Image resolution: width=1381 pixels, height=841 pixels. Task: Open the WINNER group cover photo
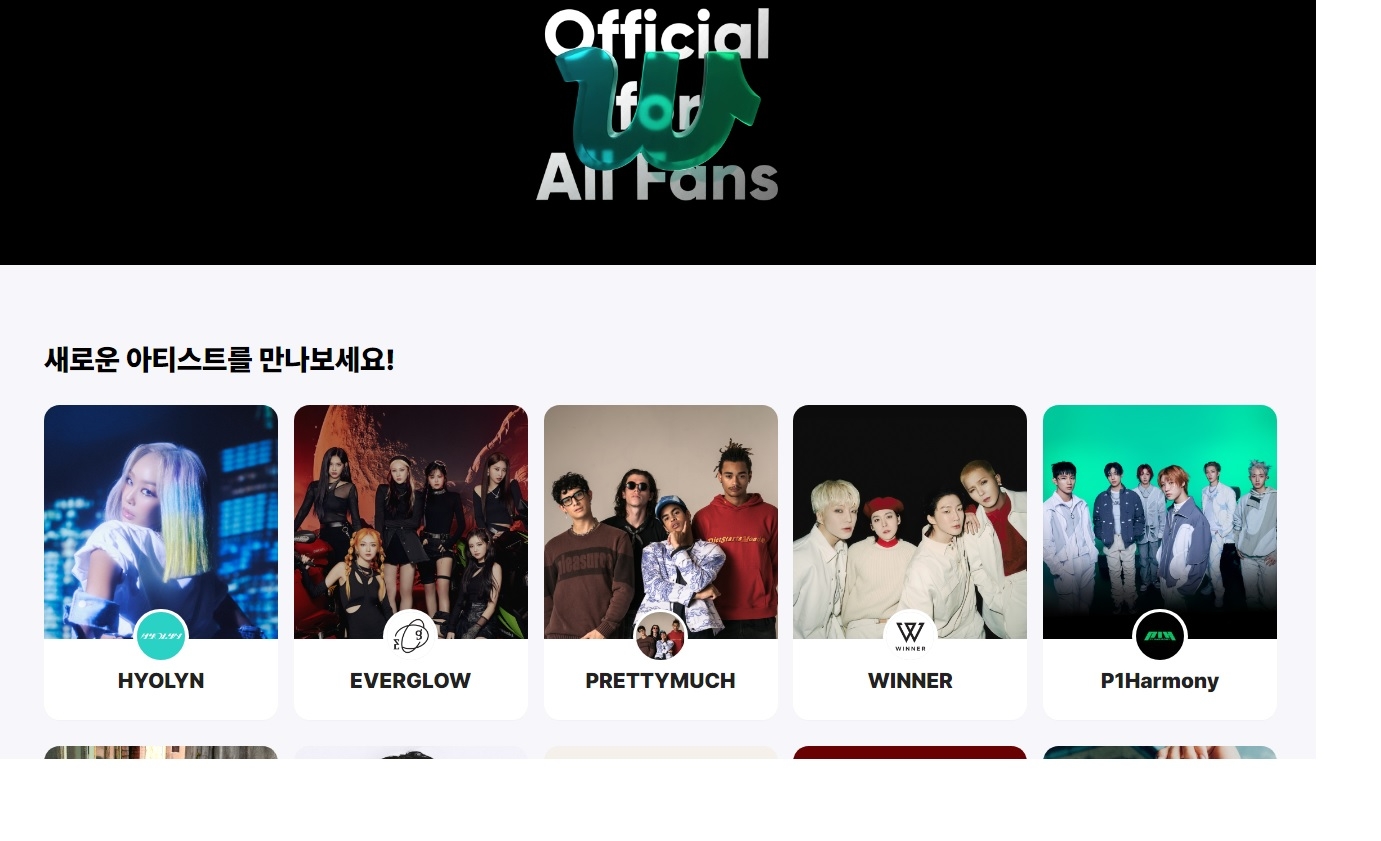click(x=910, y=521)
